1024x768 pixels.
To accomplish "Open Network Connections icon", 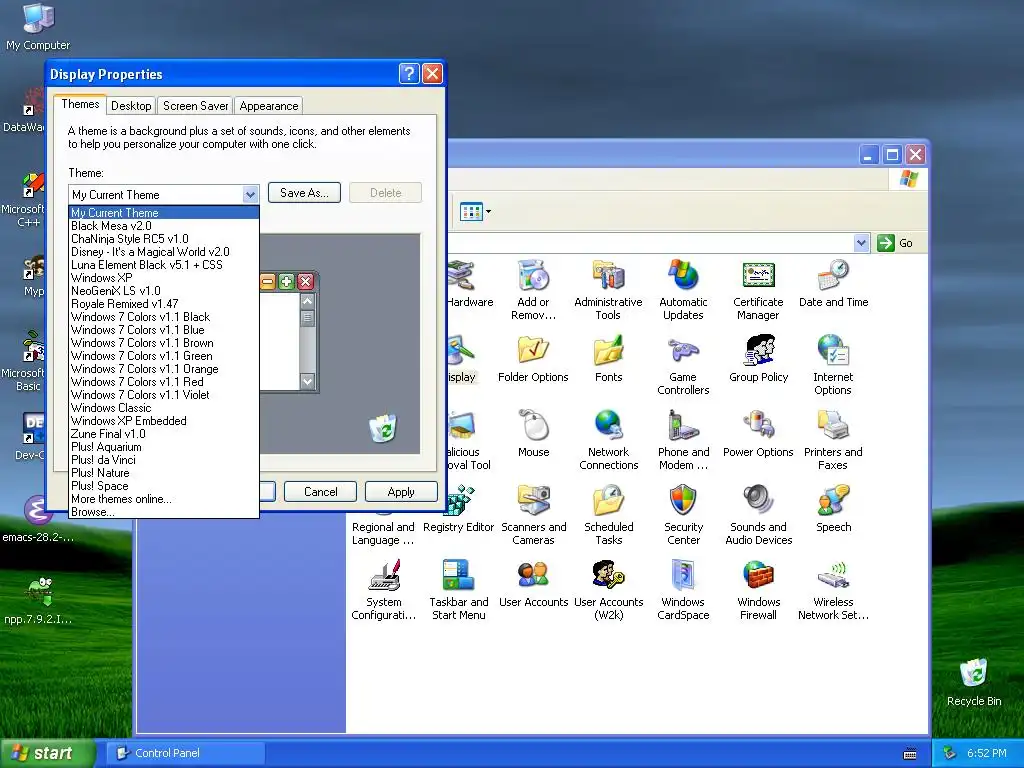I will click(x=608, y=440).
